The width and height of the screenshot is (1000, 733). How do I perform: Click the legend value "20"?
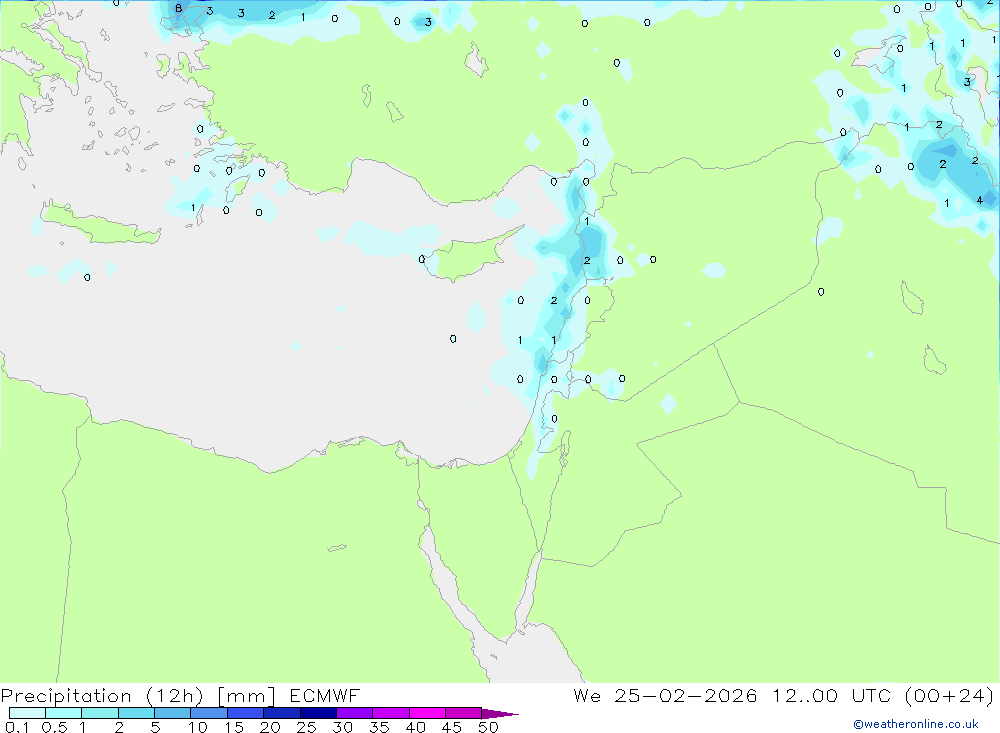pyautogui.click(x=270, y=727)
